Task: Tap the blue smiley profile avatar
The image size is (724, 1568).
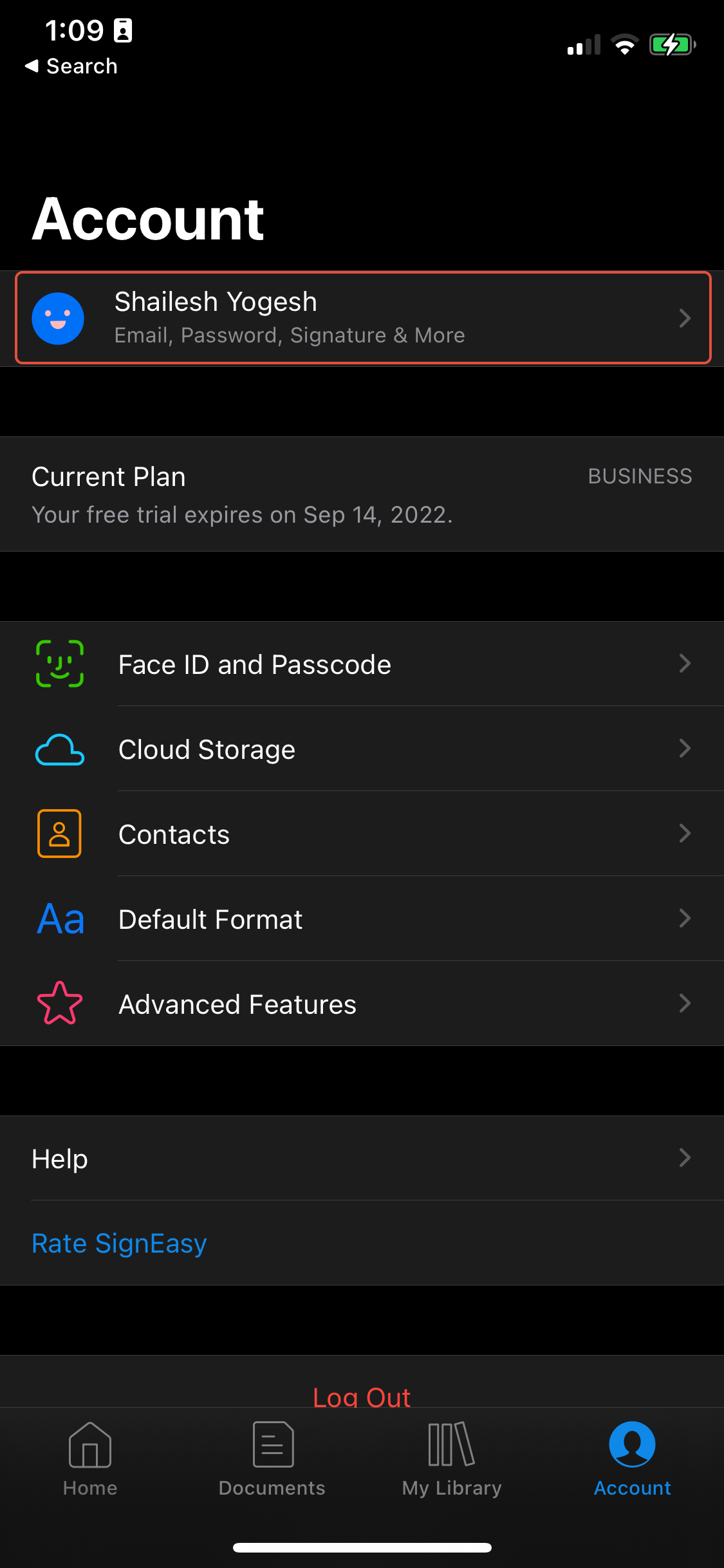Action: pyautogui.click(x=58, y=318)
